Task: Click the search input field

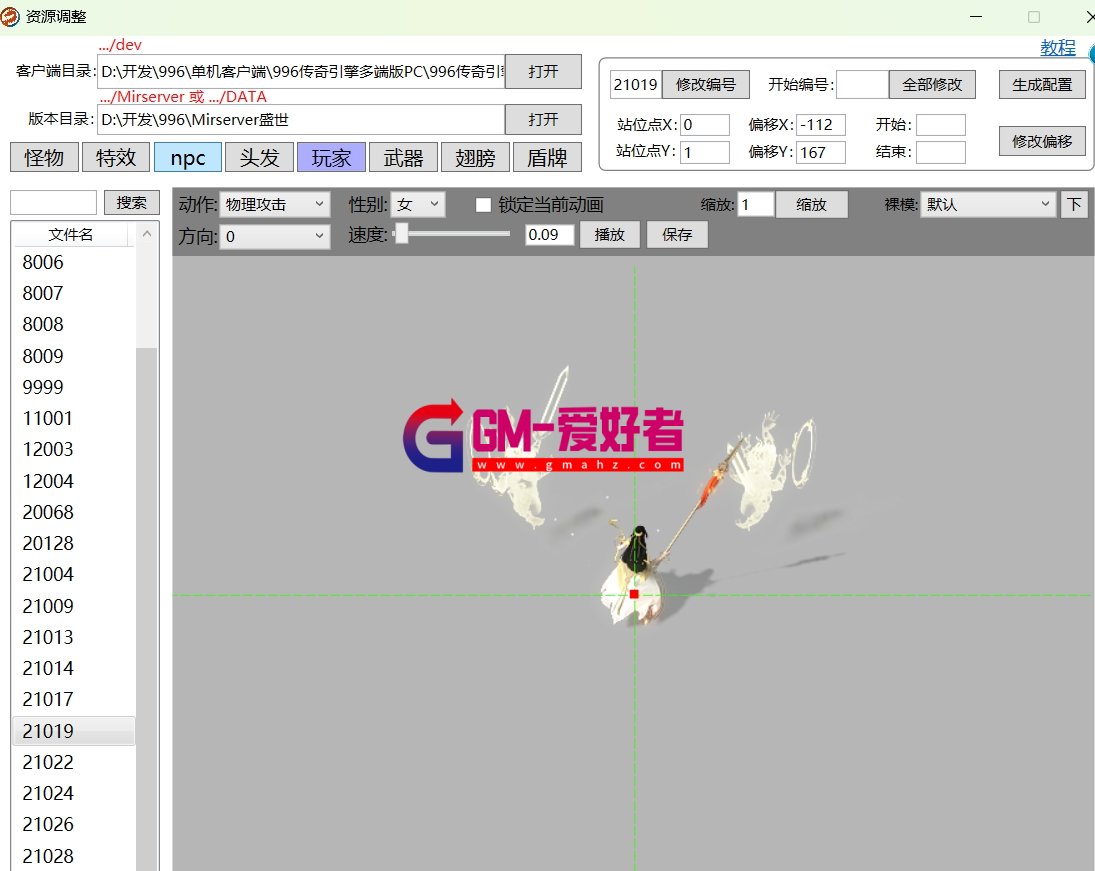Action: (x=53, y=203)
